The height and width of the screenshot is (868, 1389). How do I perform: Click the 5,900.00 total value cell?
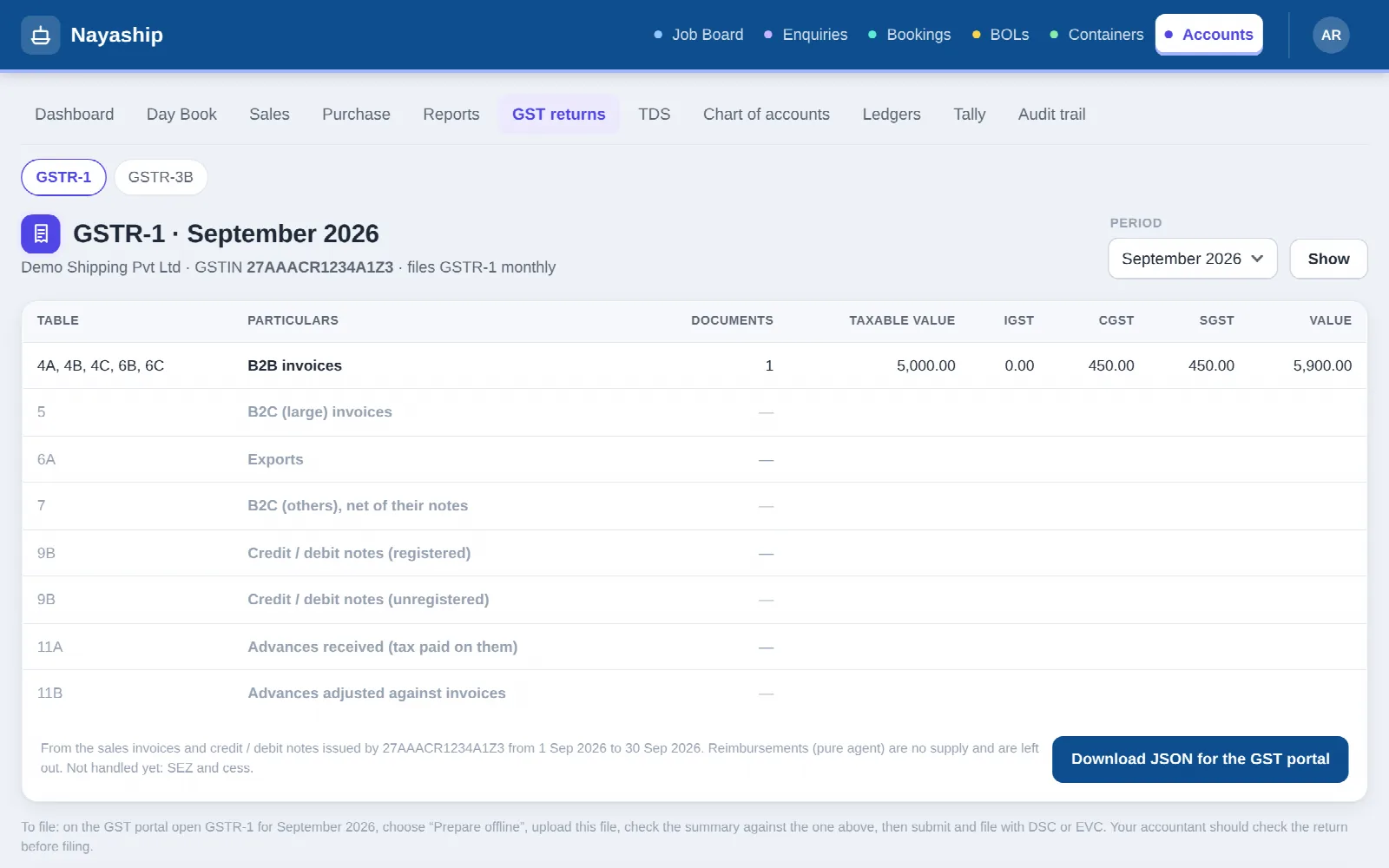(x=1322, y=365)
